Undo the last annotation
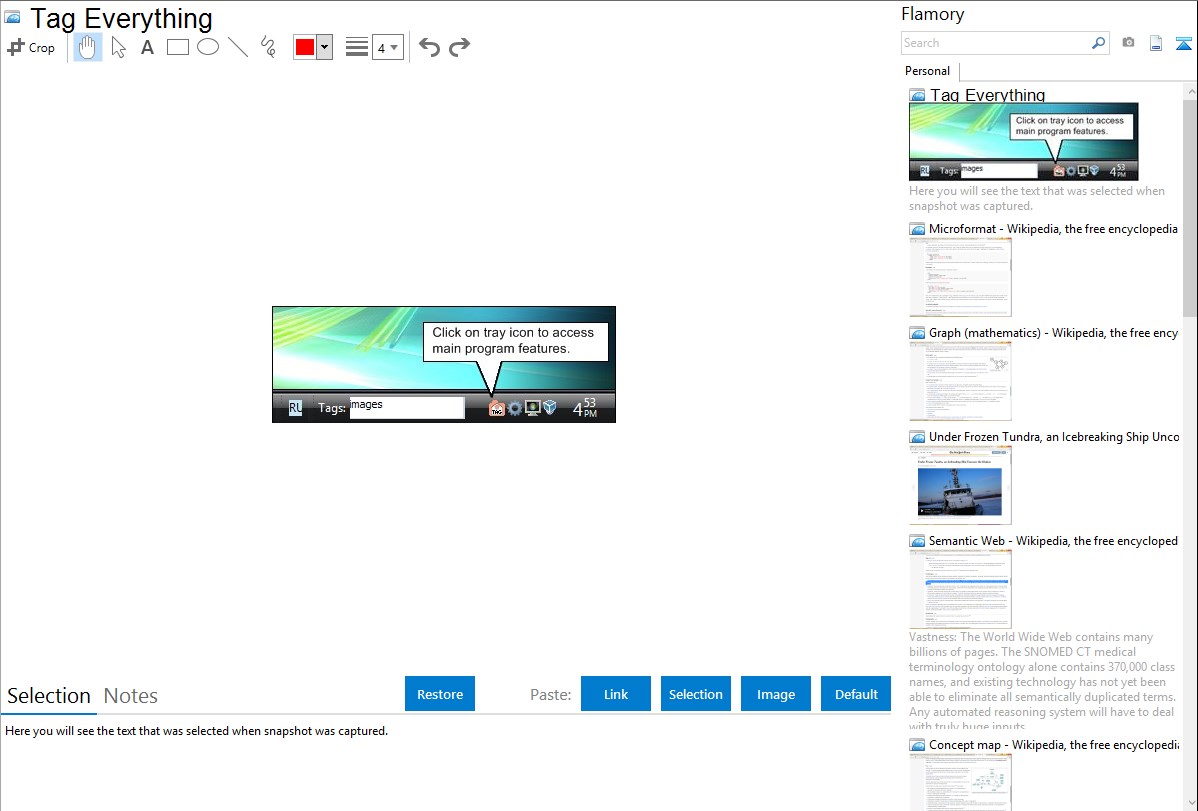This screenshot has width=1198, height=811. 429,47
